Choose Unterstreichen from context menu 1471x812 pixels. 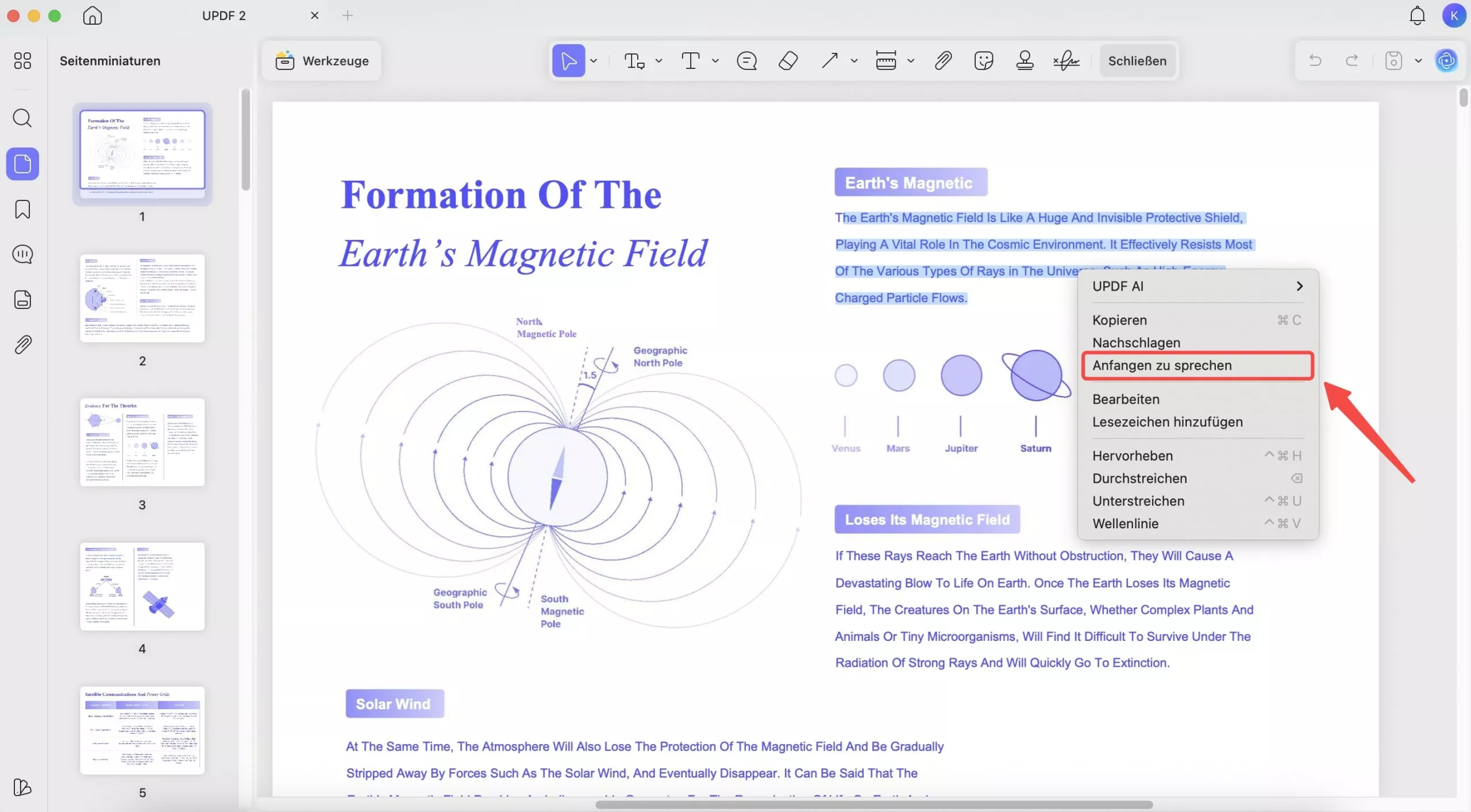(1197, 501)
